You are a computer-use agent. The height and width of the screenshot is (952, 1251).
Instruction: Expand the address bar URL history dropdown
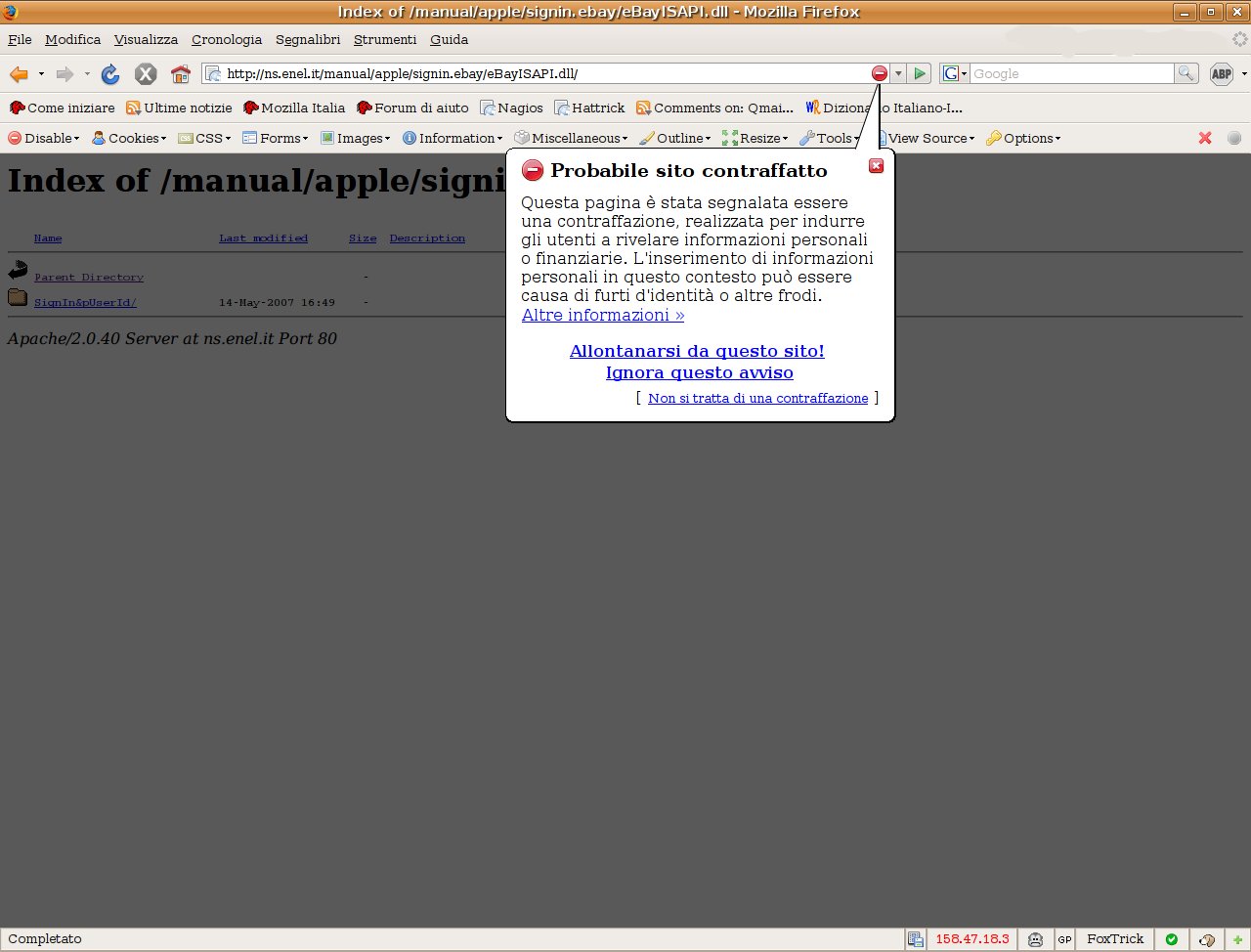898,73
